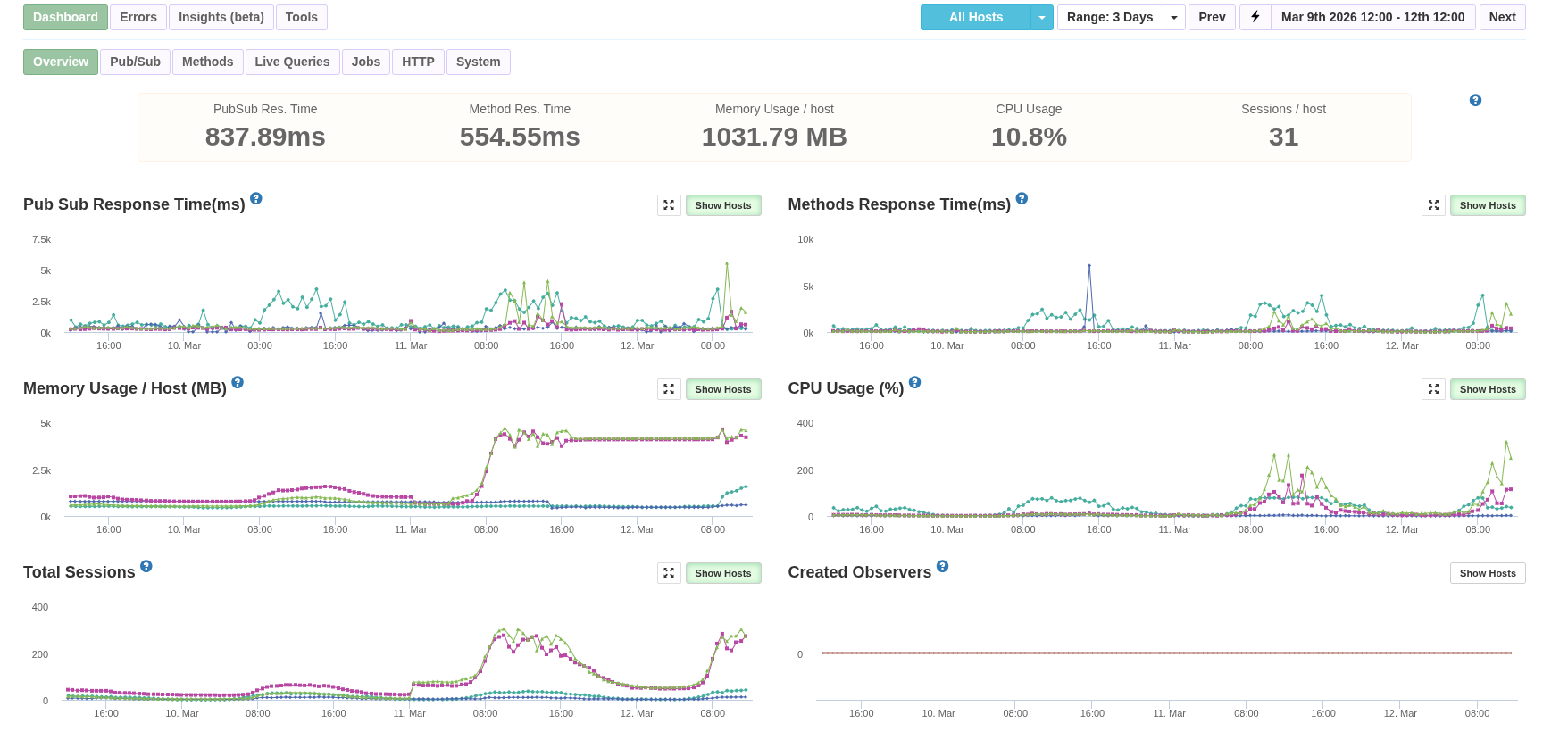
Task: Open help icon next to Created Observers
Action: tap(942, 567)
